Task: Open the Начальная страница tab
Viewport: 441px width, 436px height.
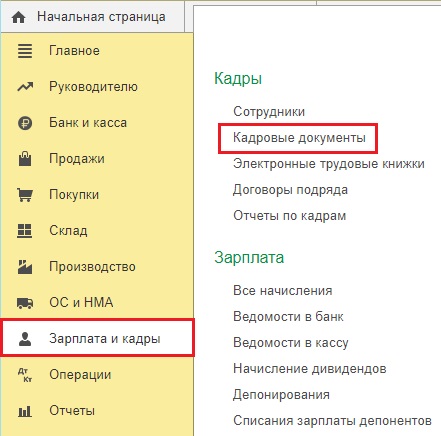Action: click(92, 17)
